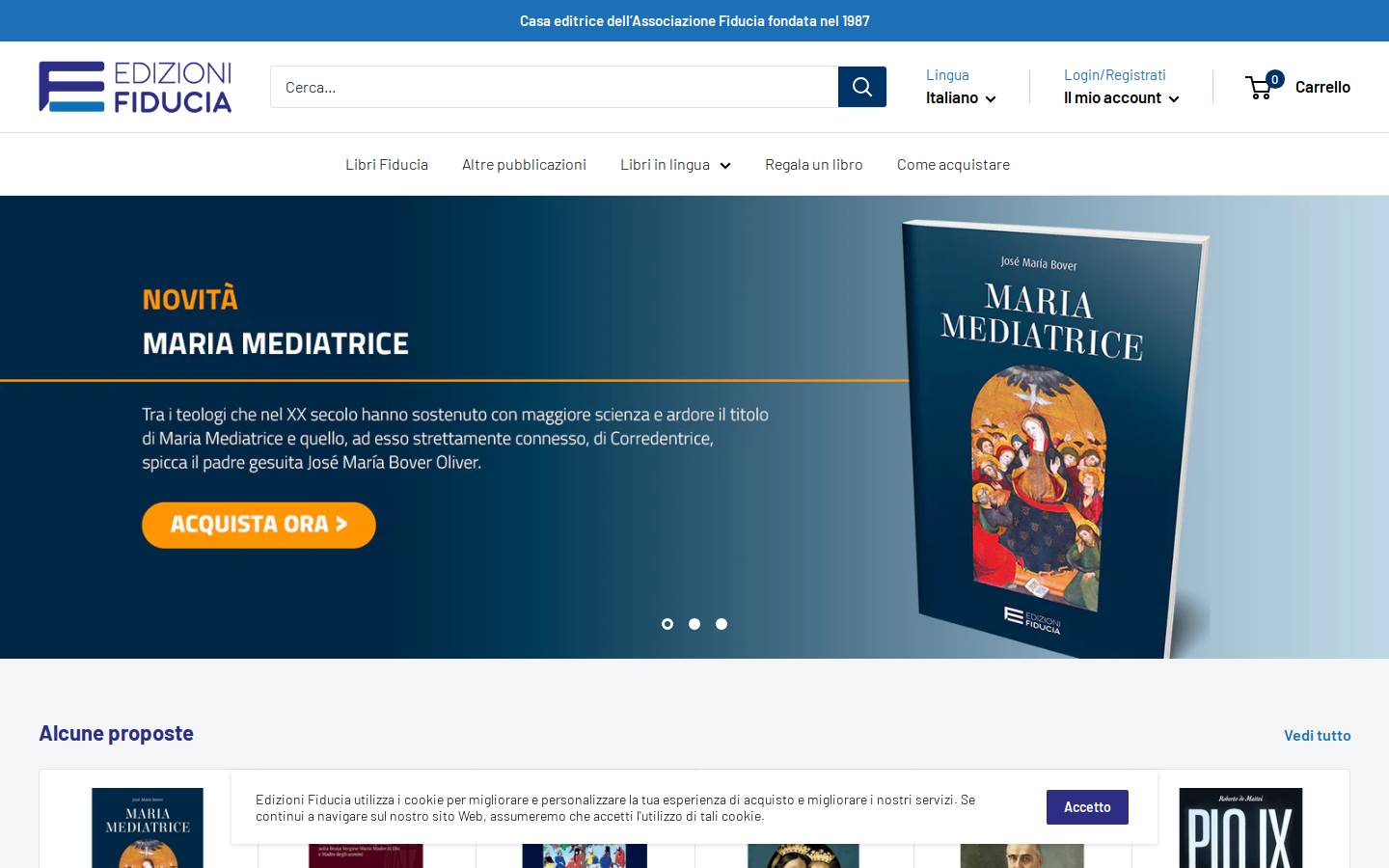Click the magnifying glass search button
The width and height of the screenshot is (1389, 868).
(x=862, y=87)
